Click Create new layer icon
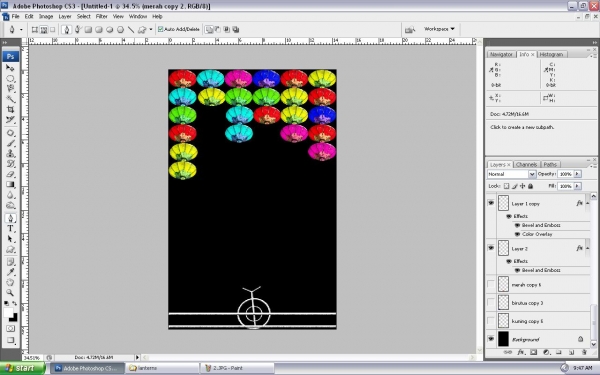The height and width of the screenshot is (375, 600). click(x=571, y=352)
